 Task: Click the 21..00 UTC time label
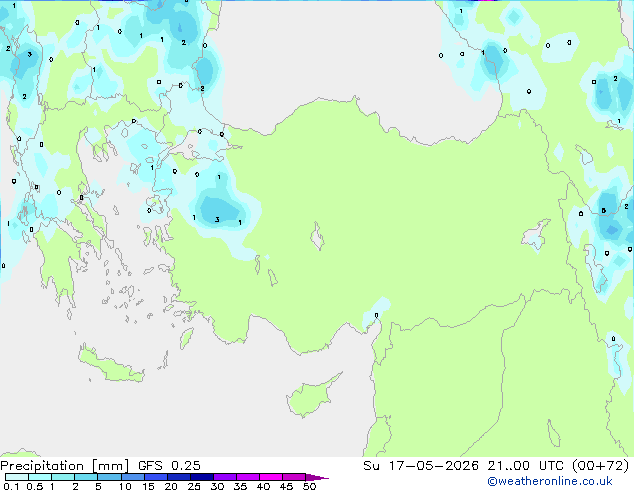(x=525, y=466)
